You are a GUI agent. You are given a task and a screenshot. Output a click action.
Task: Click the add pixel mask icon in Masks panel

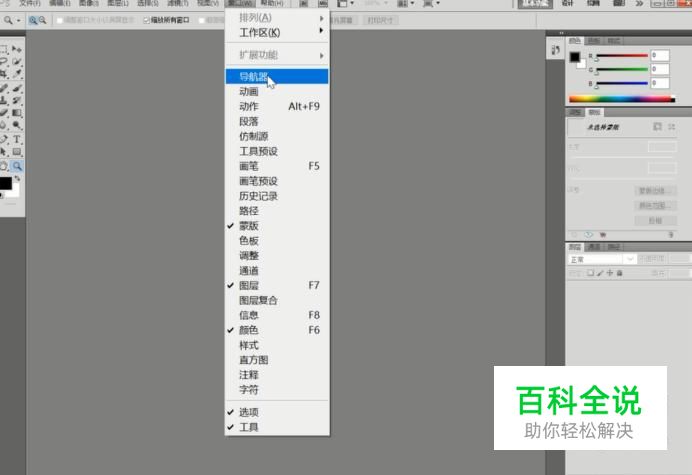click(x=657, y=127)
